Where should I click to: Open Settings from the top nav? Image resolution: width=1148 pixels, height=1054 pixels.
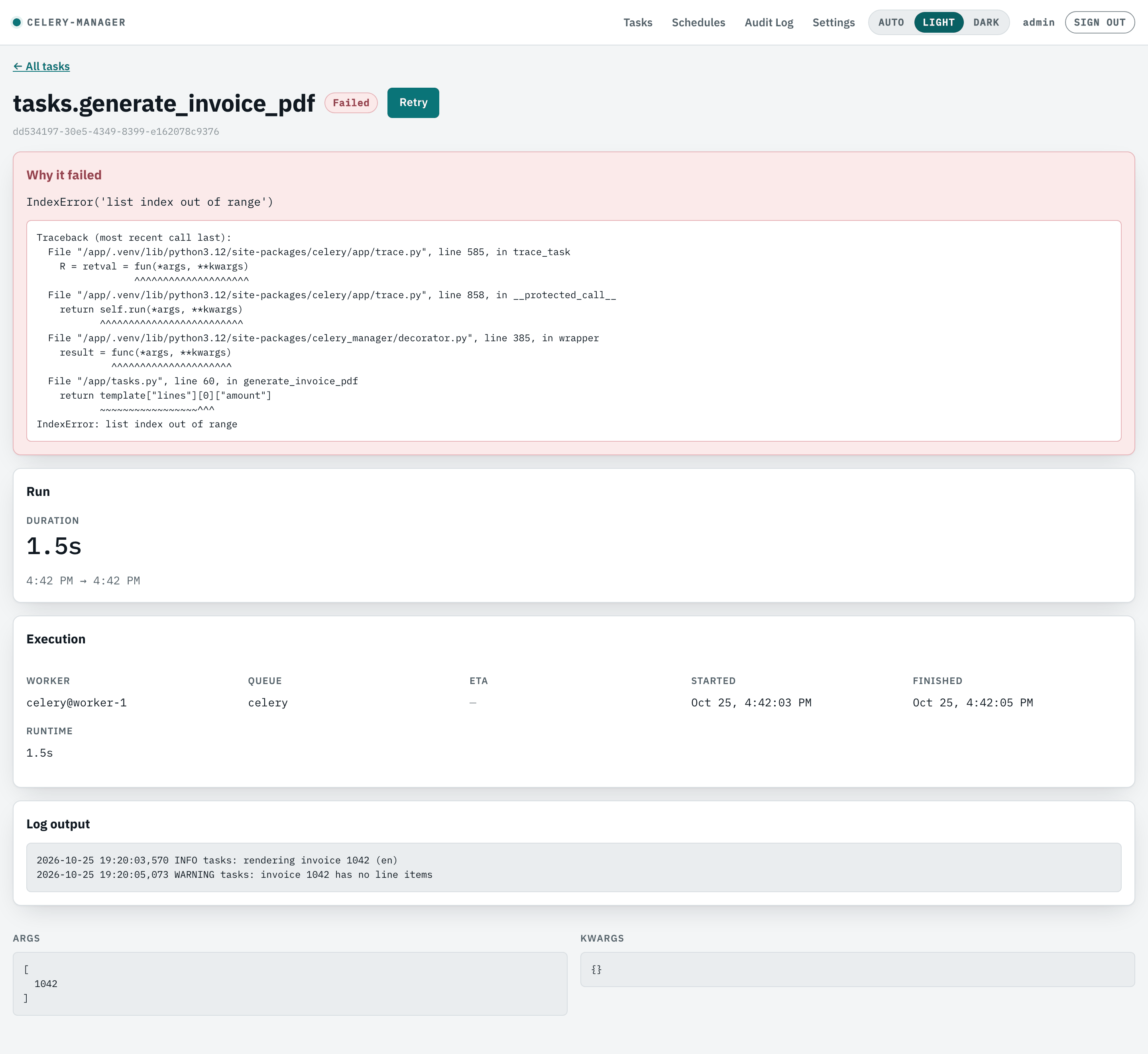(x=833, y=22)
